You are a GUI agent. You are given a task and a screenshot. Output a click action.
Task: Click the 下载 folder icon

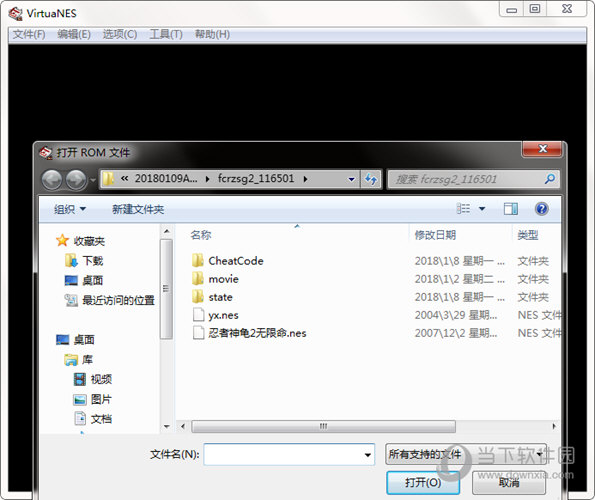[x=71, y=261]
